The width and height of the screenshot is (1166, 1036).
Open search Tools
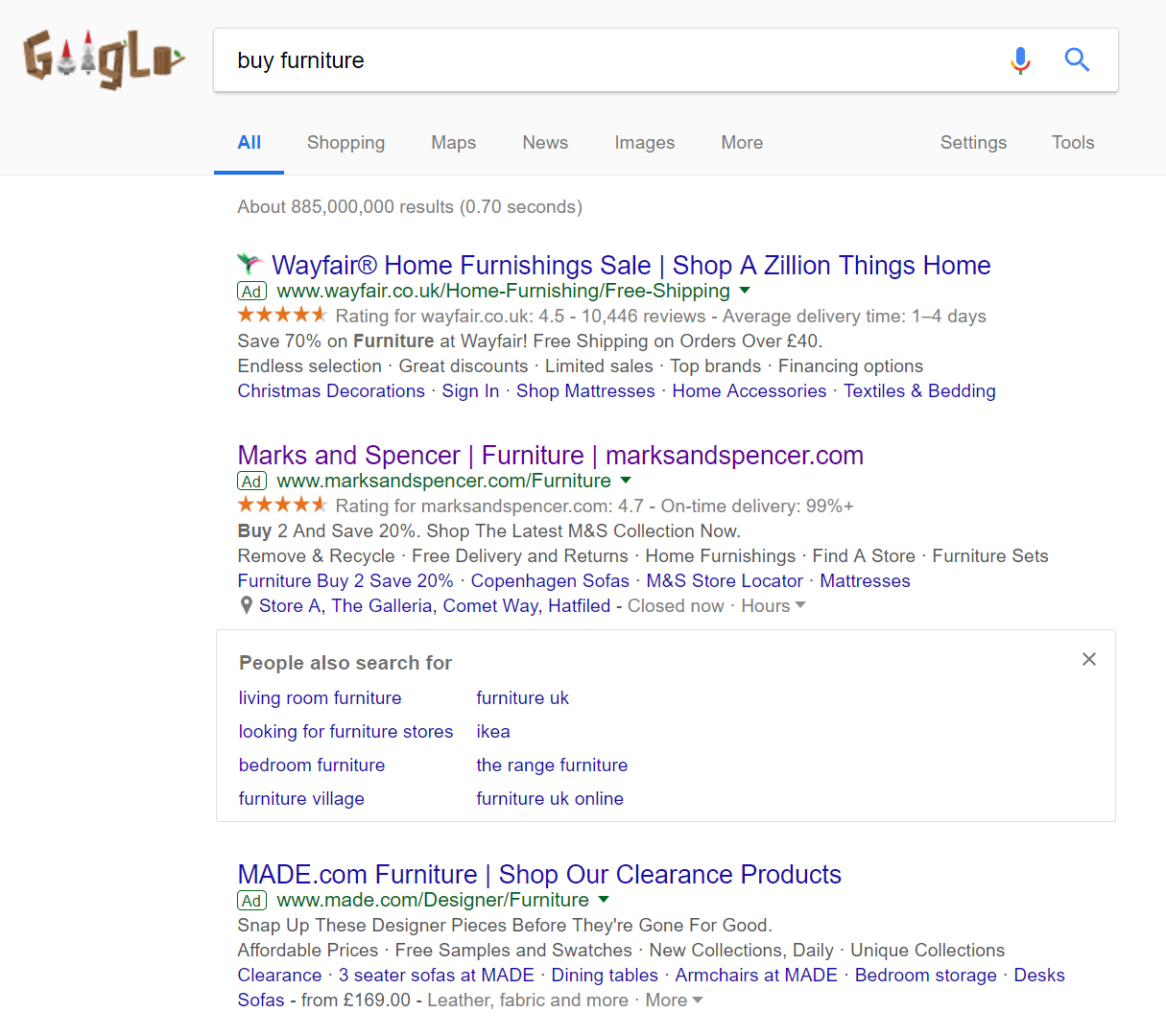pos(1073,143)
